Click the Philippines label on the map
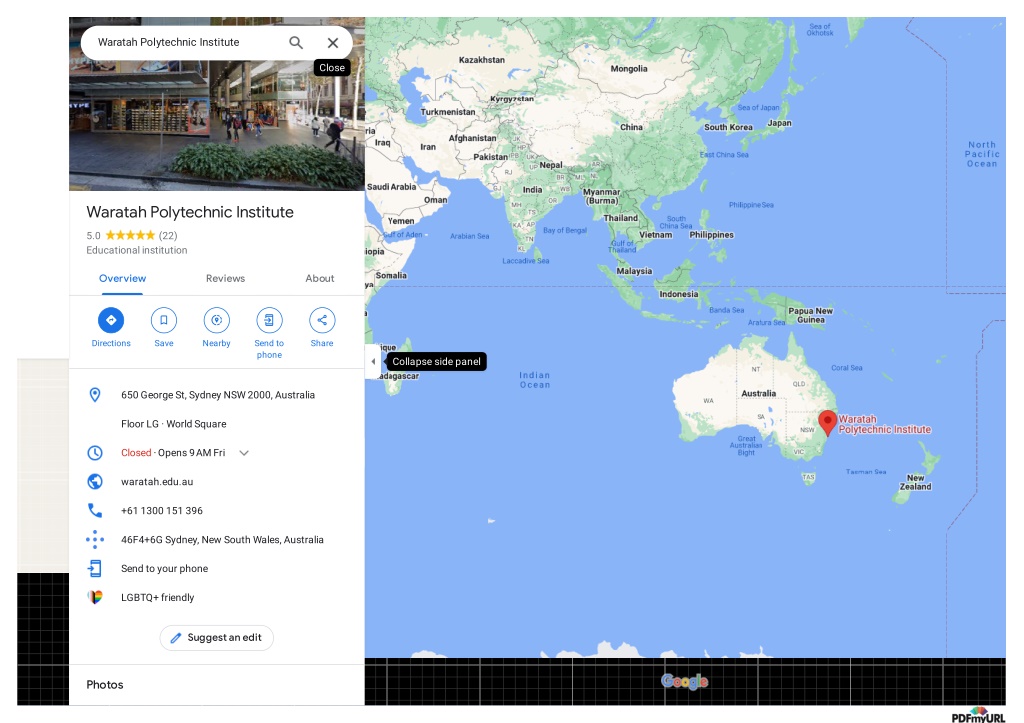Image resolution: width=1024 pixels, height=723 pixels. [711, 234]
